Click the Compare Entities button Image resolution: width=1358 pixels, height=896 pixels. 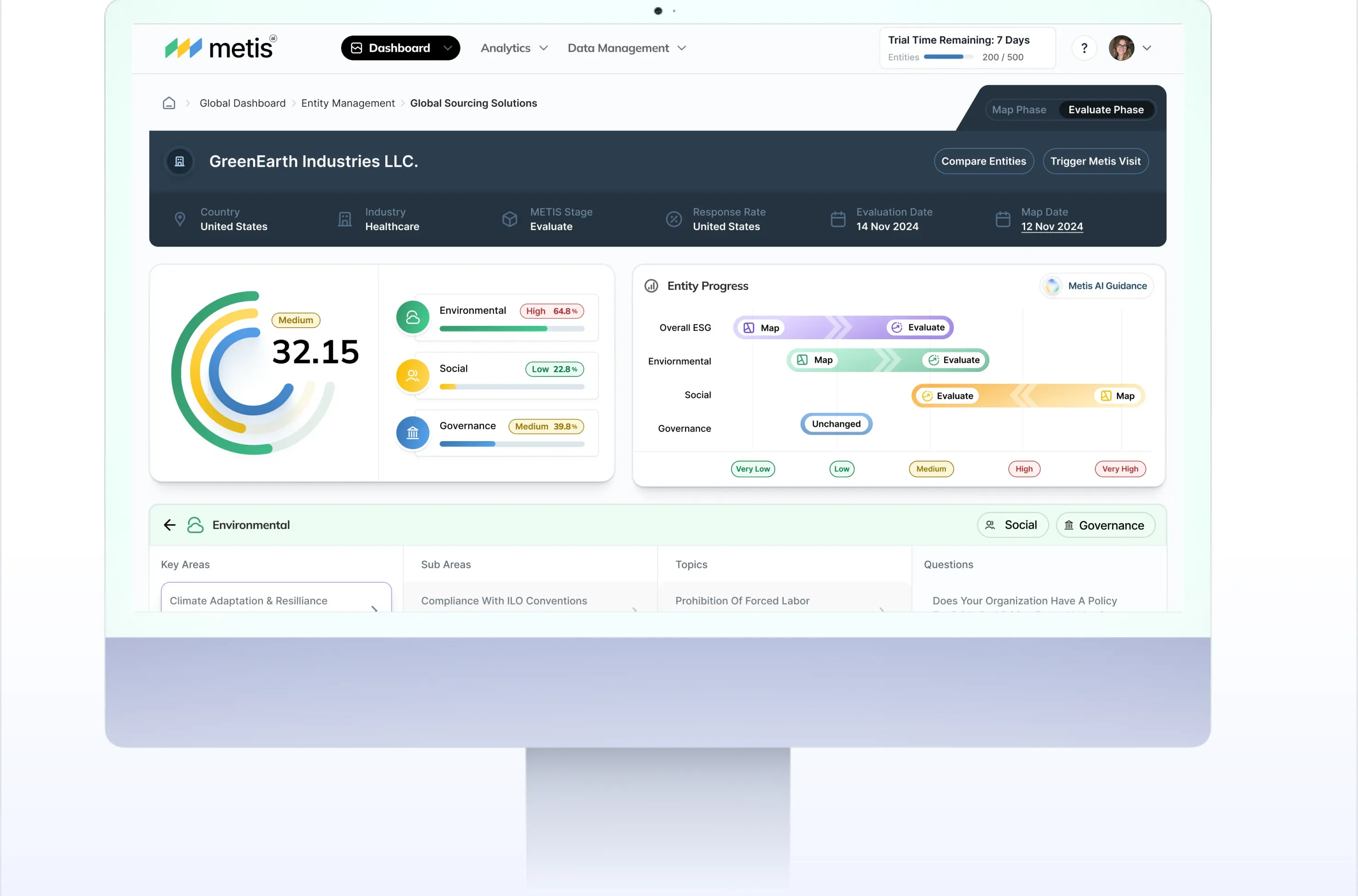(983, 161)
